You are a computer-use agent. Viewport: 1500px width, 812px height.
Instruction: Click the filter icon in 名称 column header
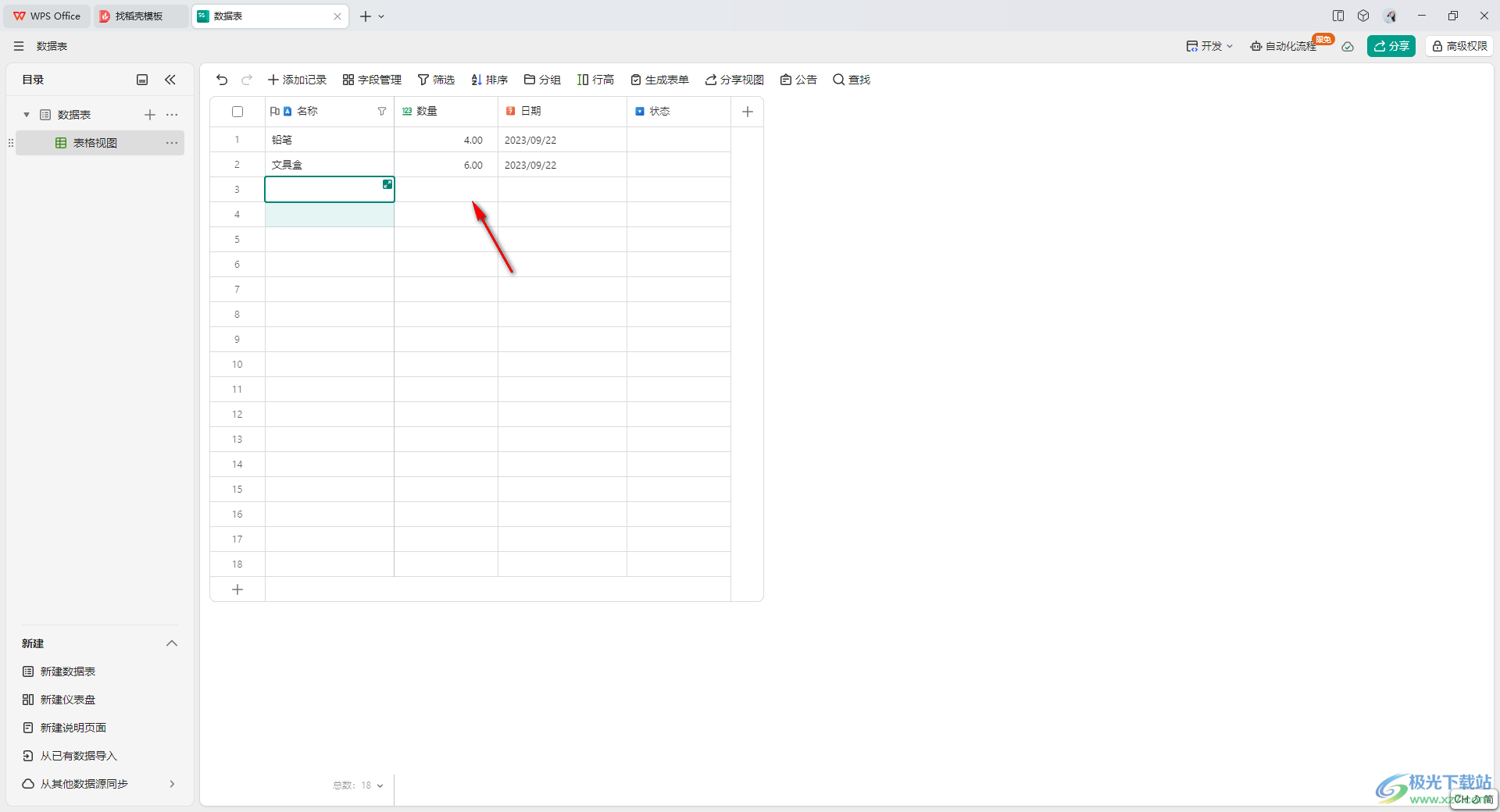382,112
